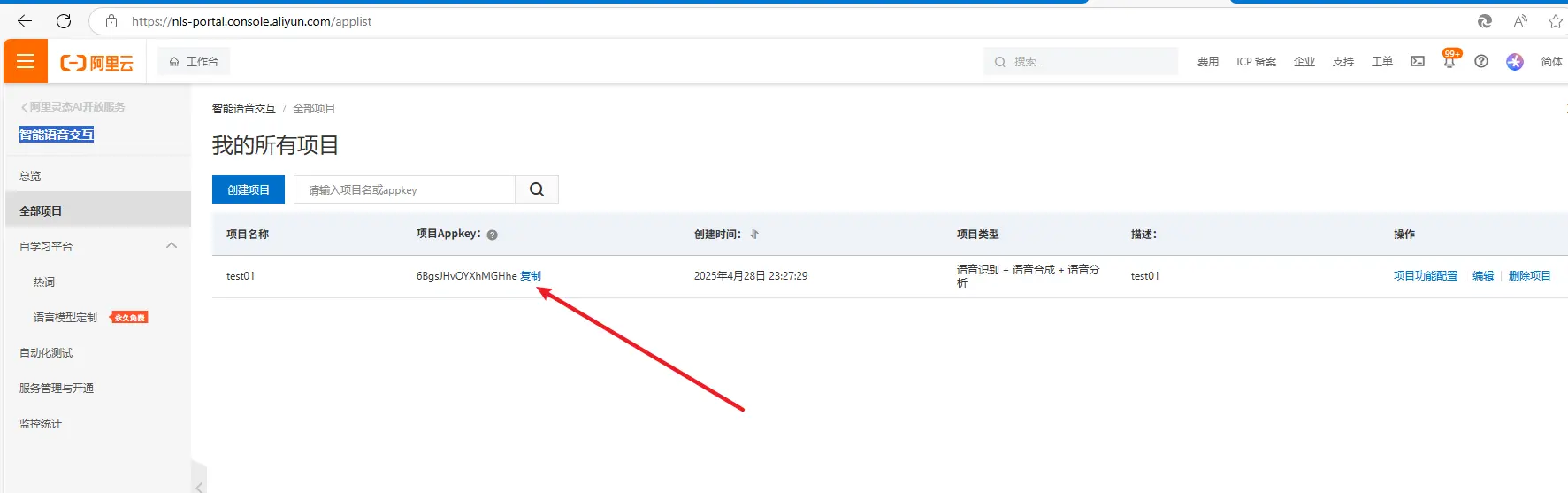Click the search magnifier button beside project input
1568x493 pixels.
[537, 189]
